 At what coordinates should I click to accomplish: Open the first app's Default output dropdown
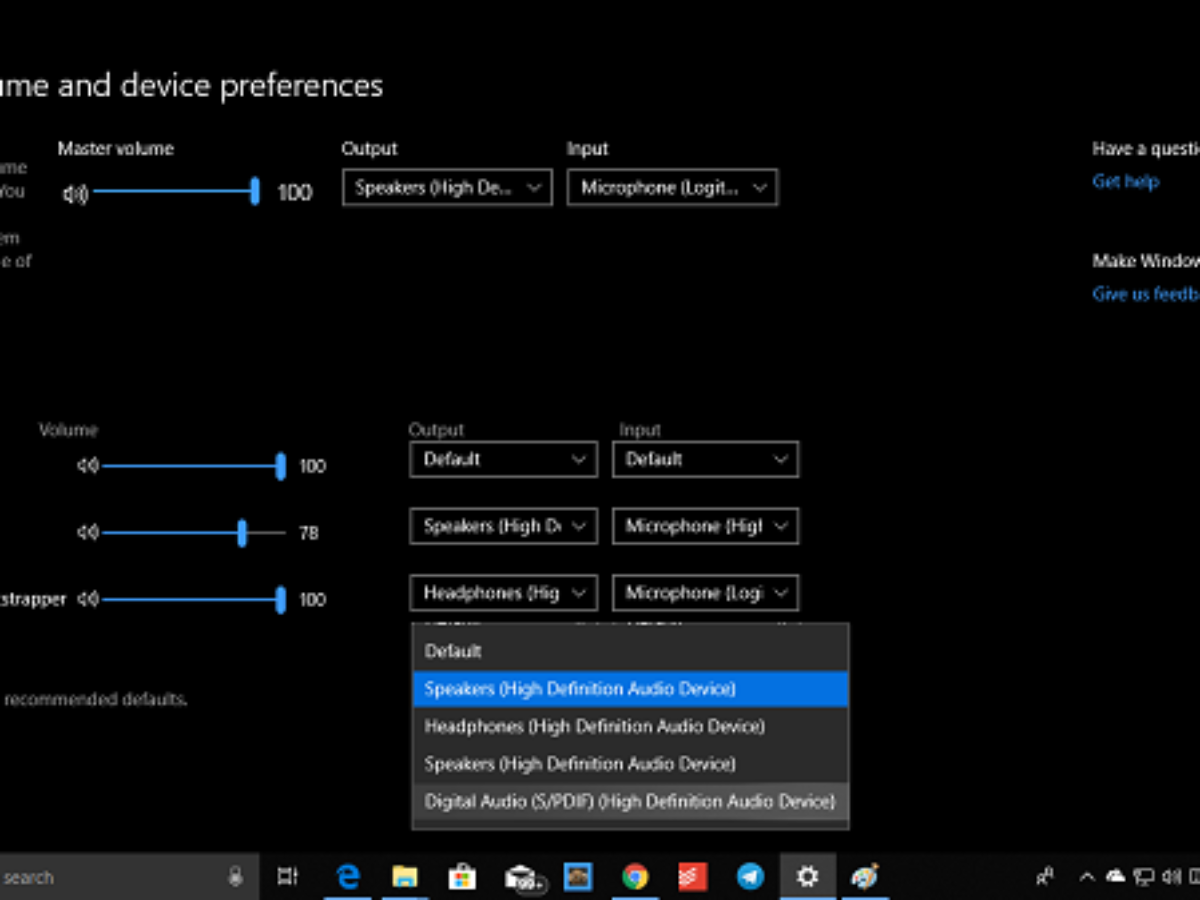pyautogui.click(x=503, y=460)
